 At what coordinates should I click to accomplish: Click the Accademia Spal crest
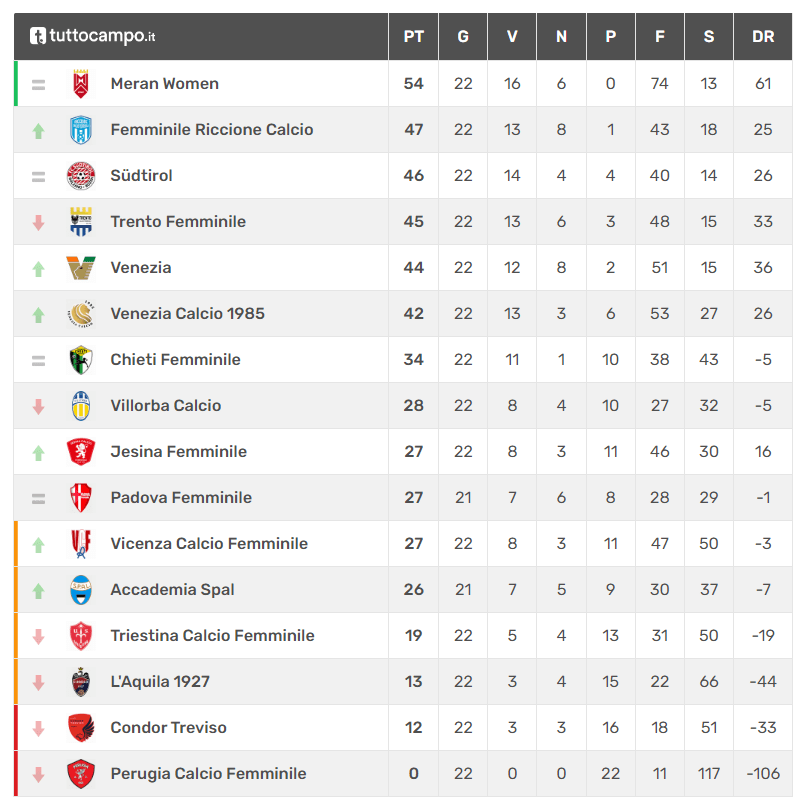tap(81, 590)
